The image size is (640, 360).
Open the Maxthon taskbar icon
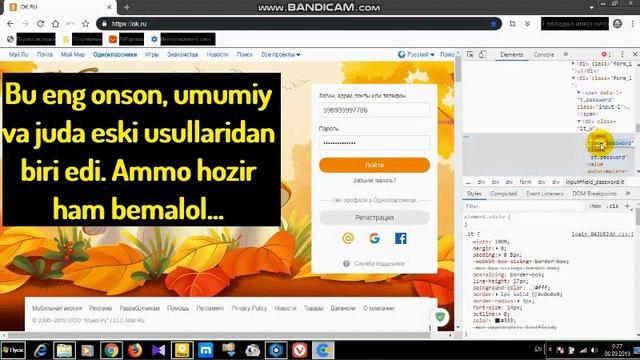click(x=206, y=350)
